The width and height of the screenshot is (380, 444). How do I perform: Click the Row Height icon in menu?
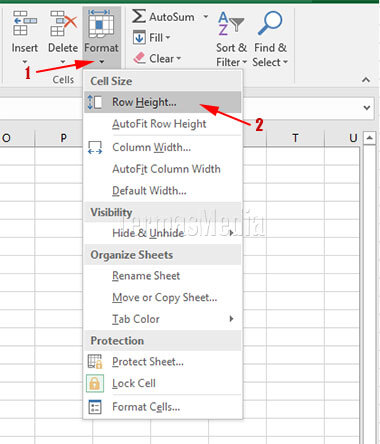click(x=95, y=102)
